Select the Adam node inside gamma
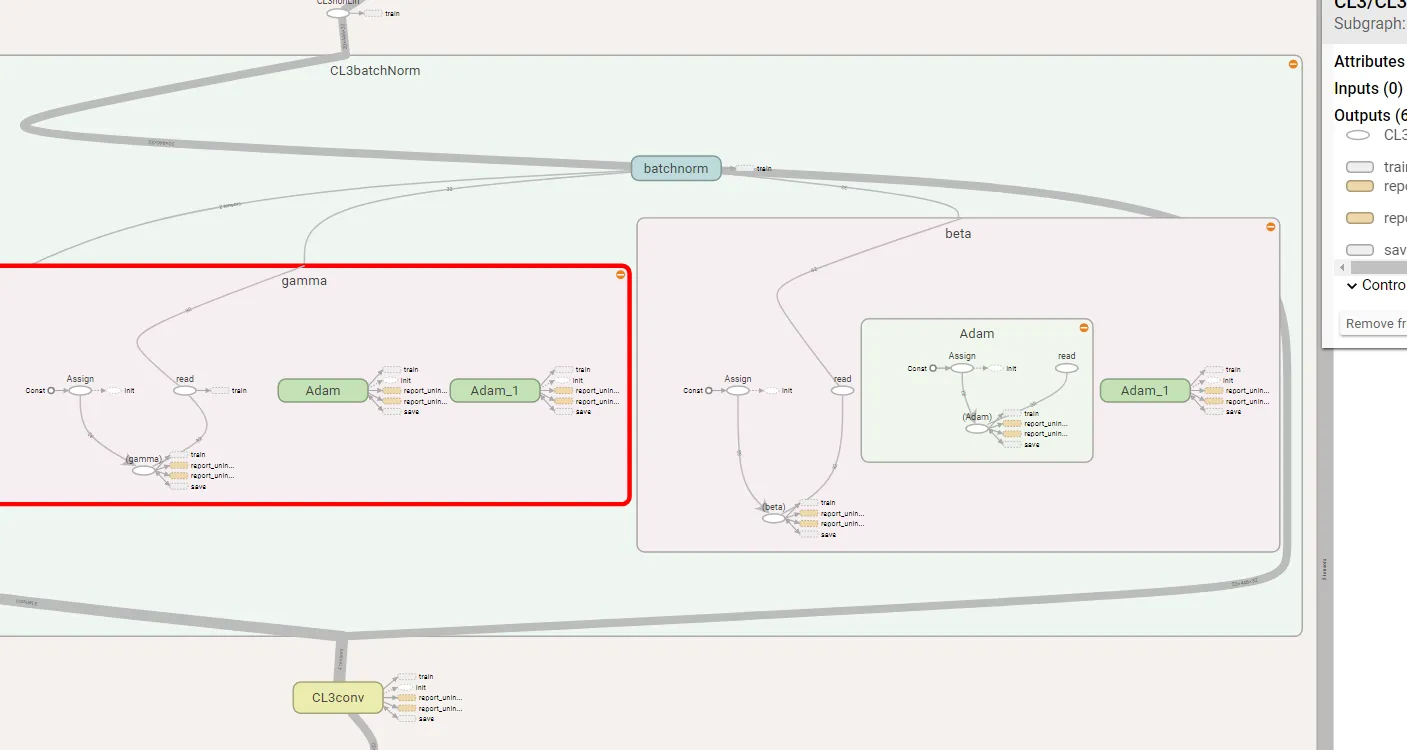The width and height of the screenshot is (1407, 750). coord(323,391)
